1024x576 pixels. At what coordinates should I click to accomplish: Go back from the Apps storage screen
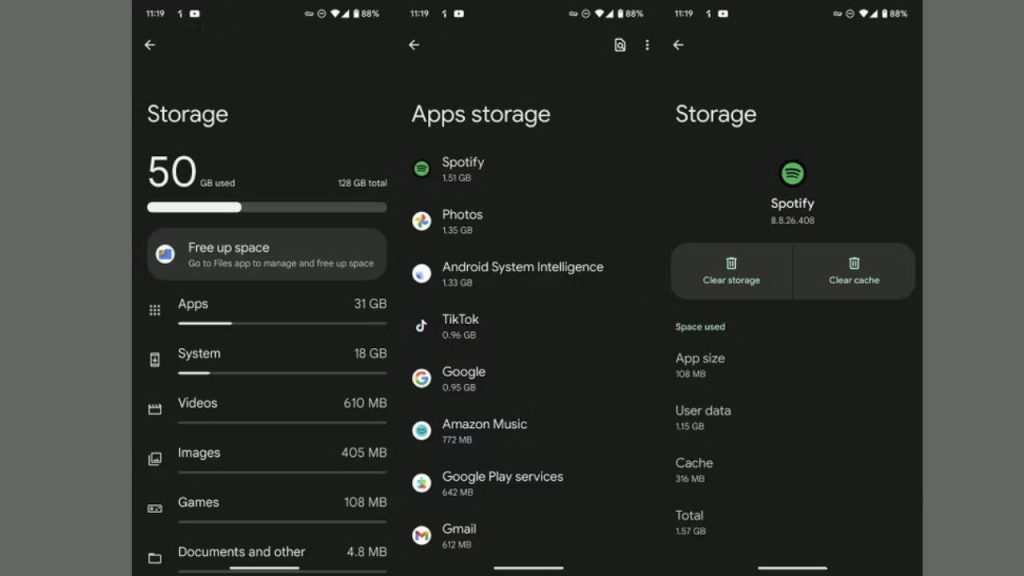[x=414, y=45]
